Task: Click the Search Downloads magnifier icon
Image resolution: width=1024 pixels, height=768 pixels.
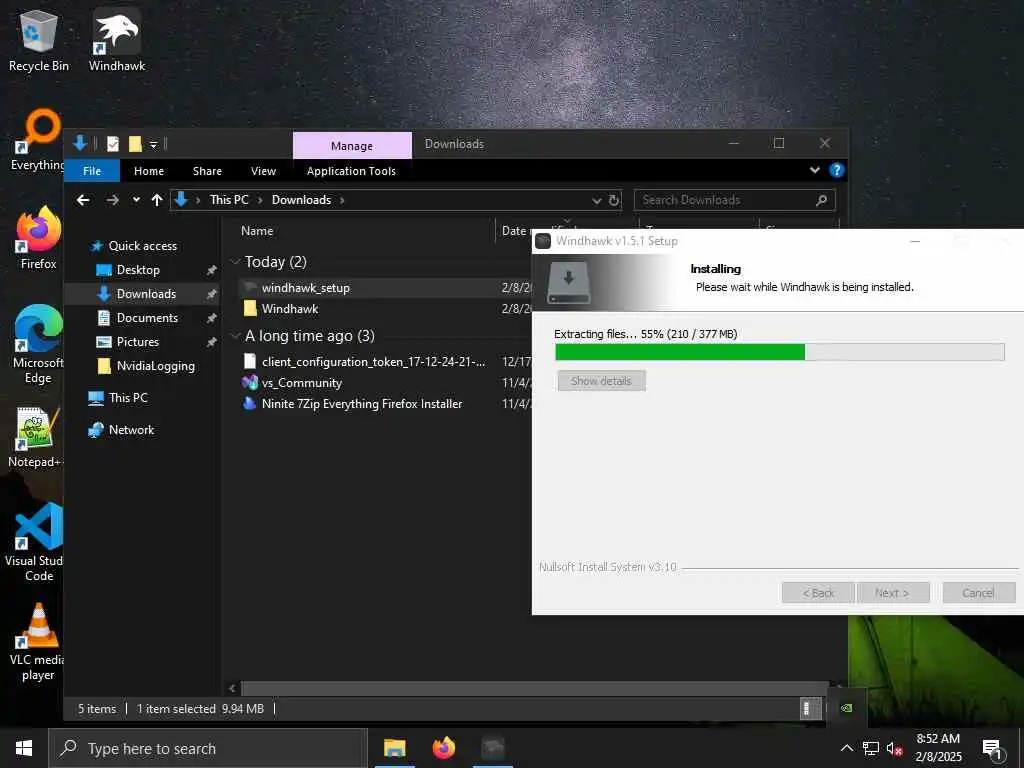Action: pyautogui.click(x=822, y=200)
